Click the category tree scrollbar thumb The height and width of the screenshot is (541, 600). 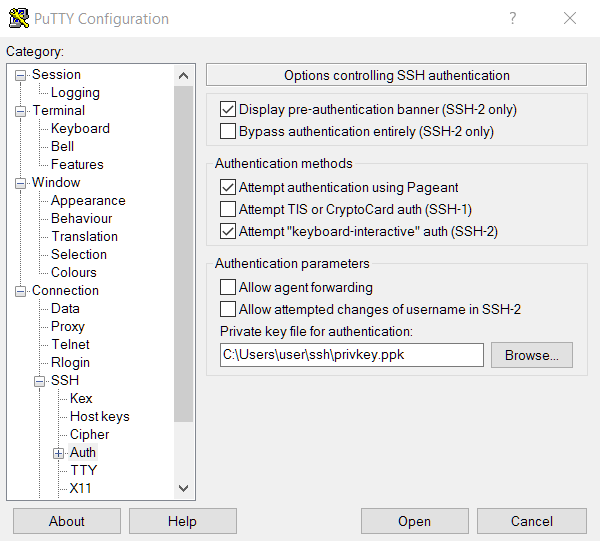pos(183,254)
